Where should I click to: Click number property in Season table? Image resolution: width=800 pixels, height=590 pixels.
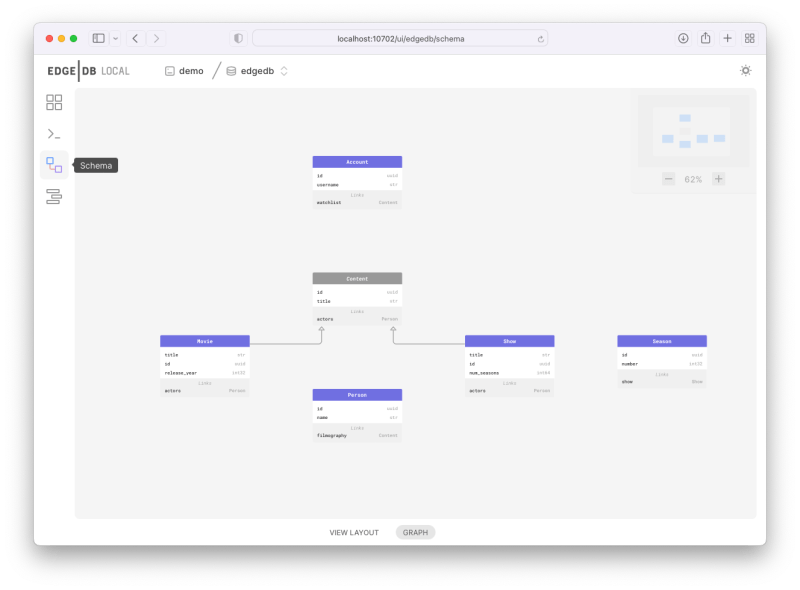click(662, 364)
